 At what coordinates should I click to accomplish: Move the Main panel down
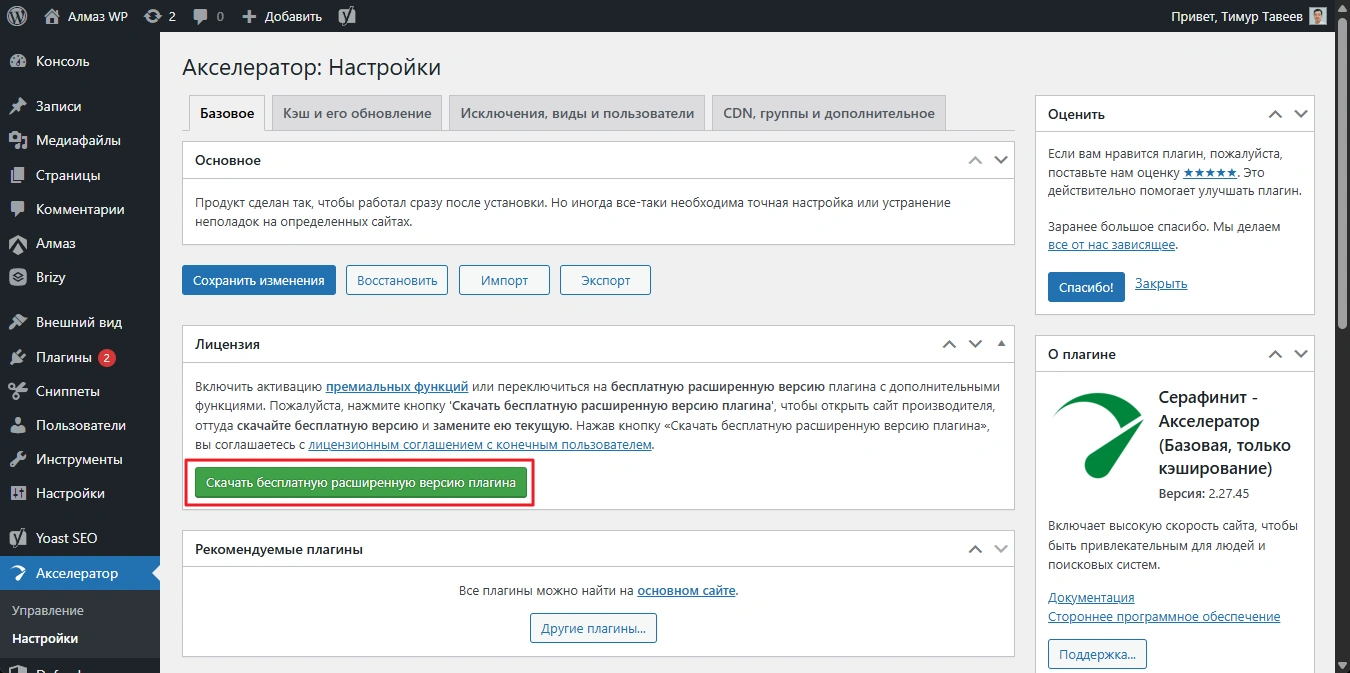pos(1001,160)
